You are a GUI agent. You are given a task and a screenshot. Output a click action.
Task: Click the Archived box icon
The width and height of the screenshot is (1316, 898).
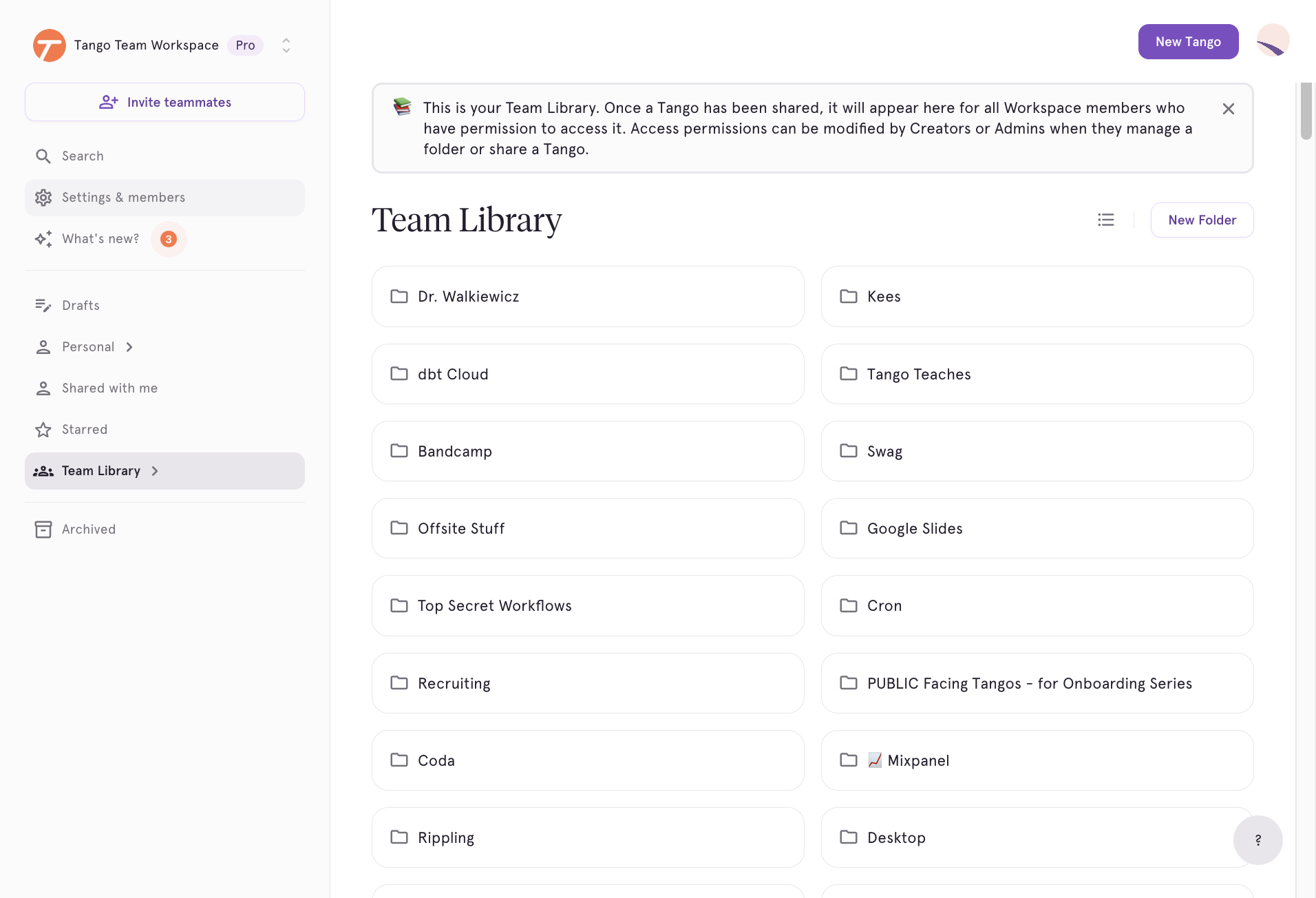(43, 530)
